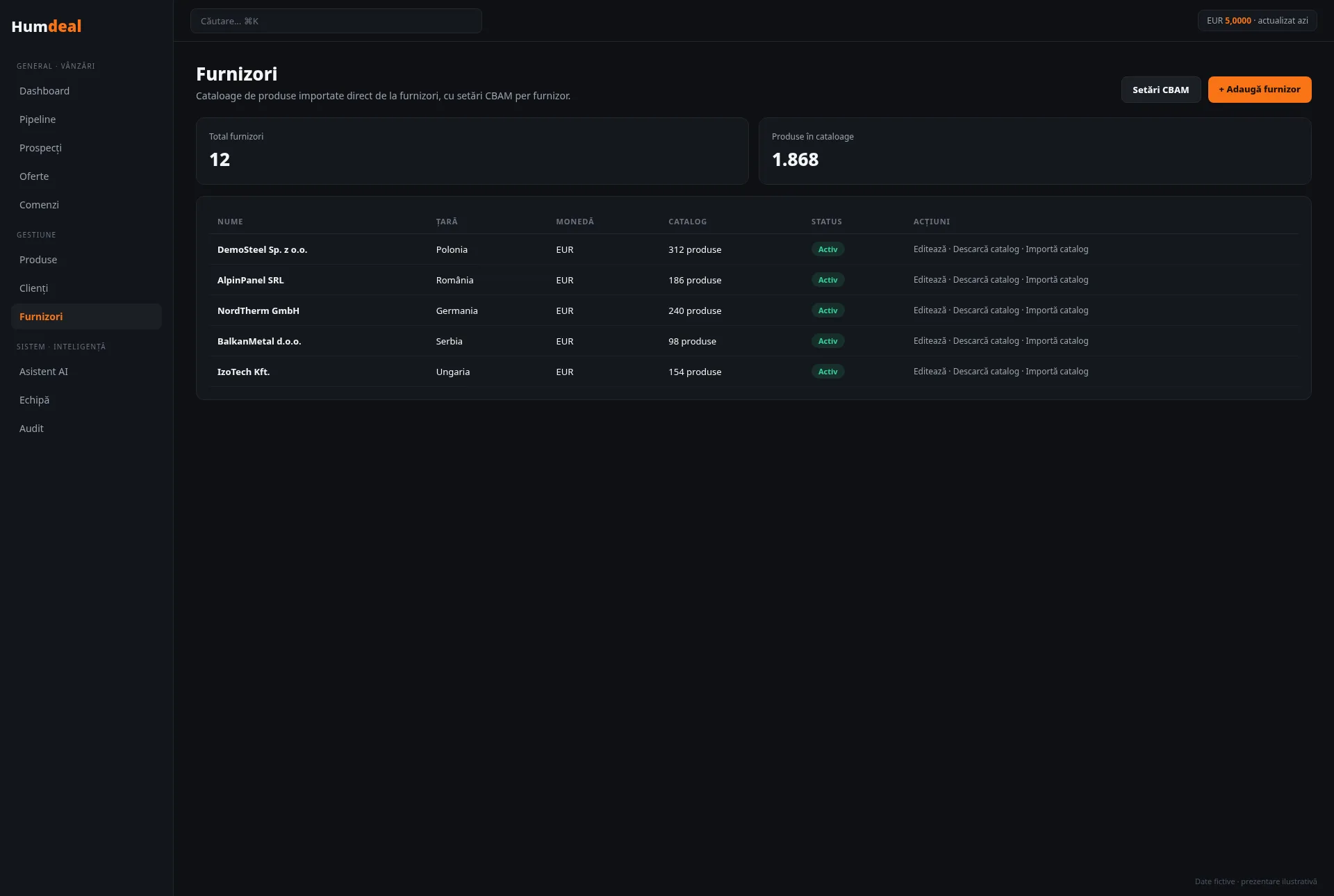Open Prospecți in the sidebar
The width and height of the screenshot is (1334, 896).
(x=86, y=148)
